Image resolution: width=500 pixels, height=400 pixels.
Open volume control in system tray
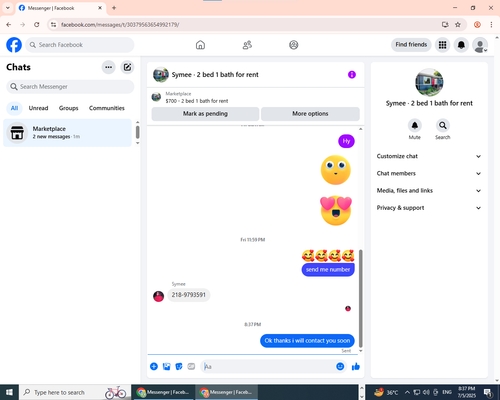(x=426, y=392)
